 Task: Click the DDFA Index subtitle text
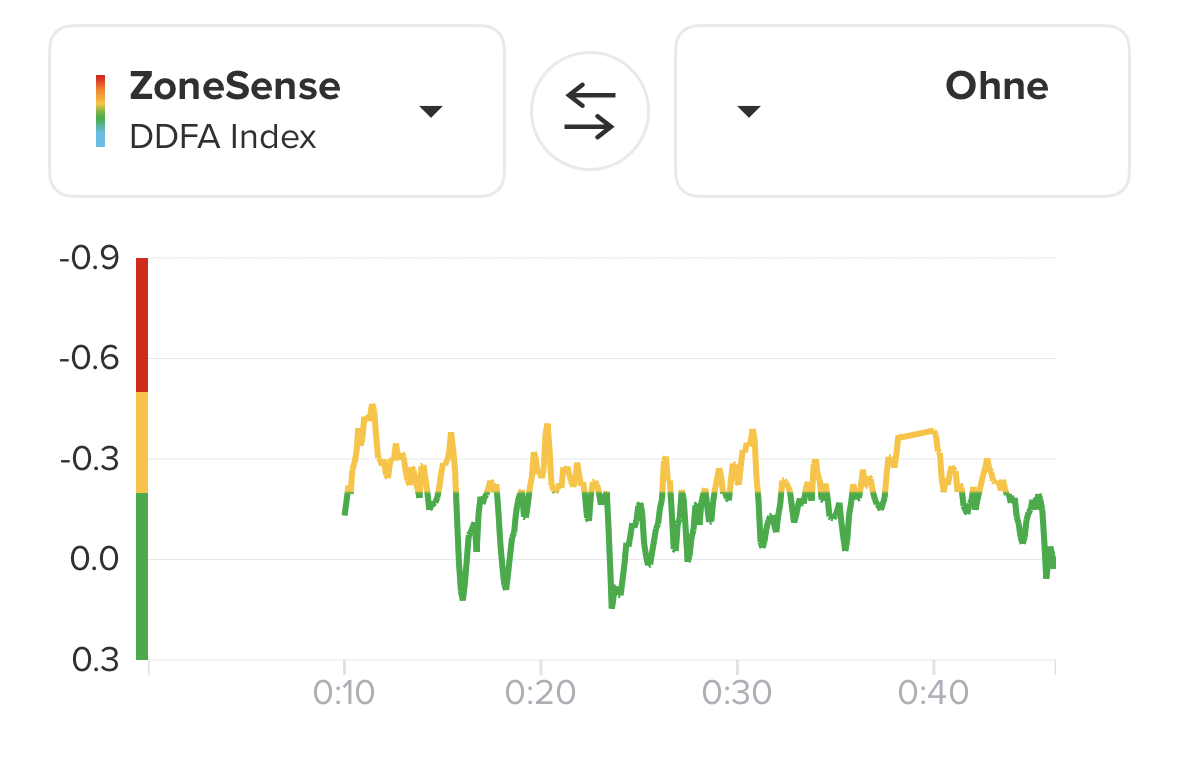(x=223, y=137)
